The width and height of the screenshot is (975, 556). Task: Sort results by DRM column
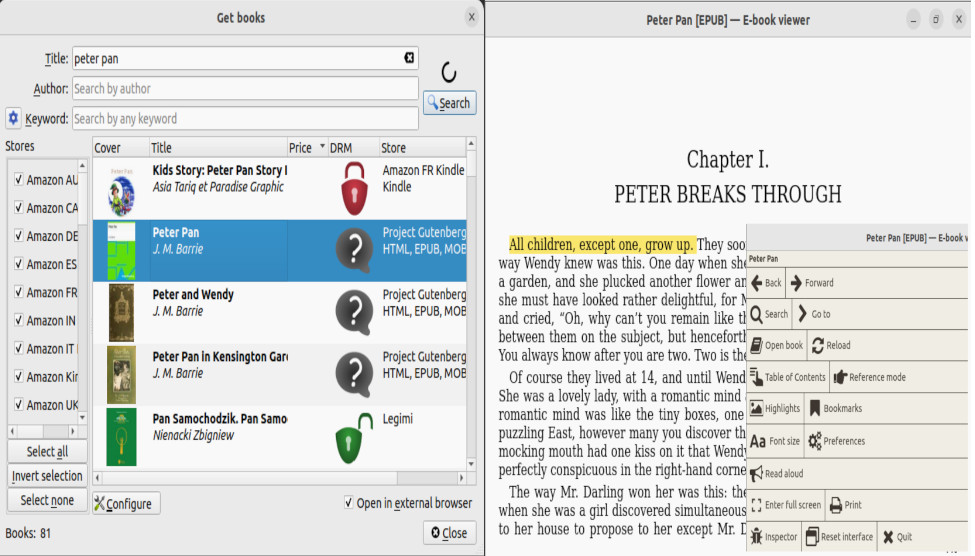point(353,147)
